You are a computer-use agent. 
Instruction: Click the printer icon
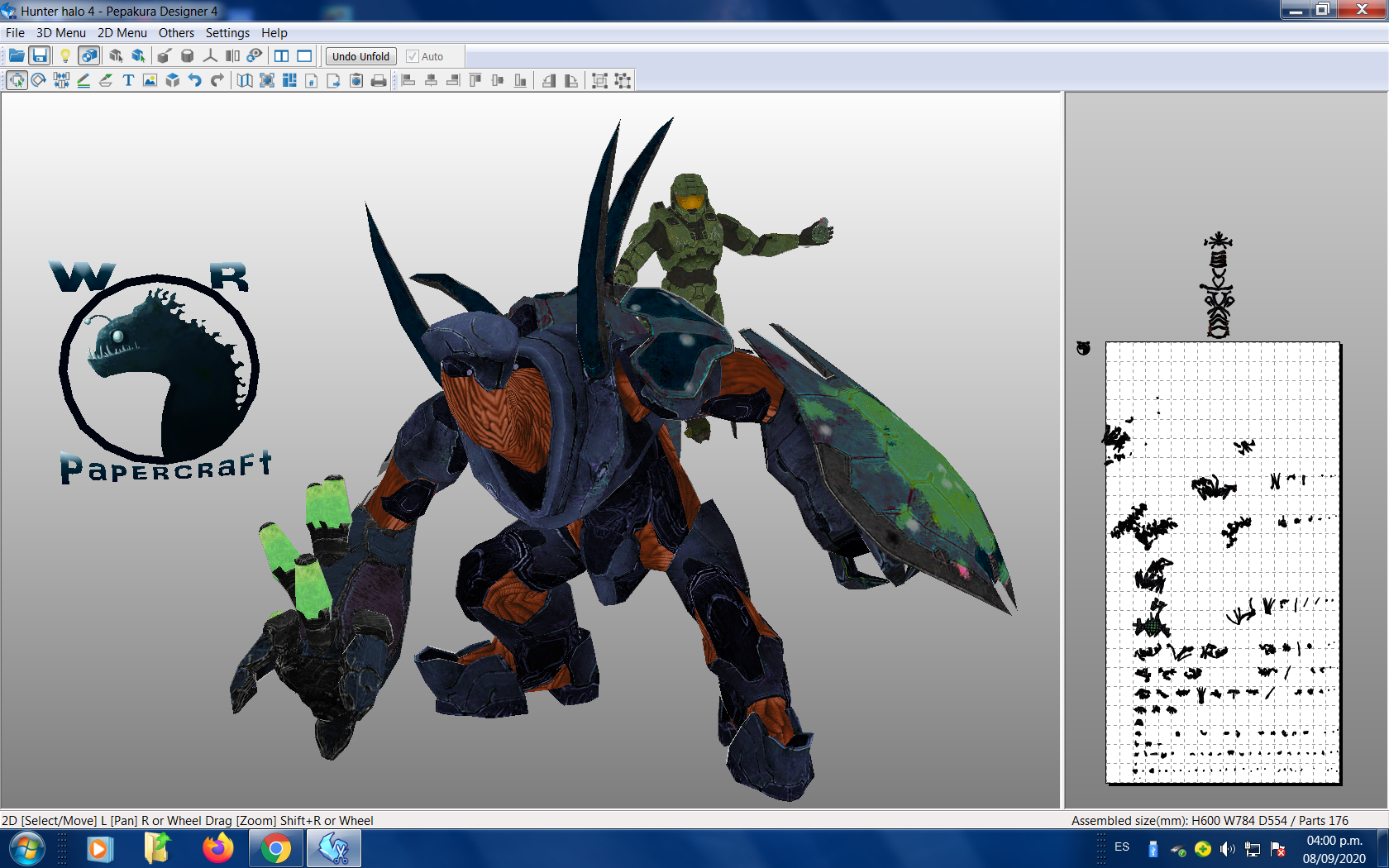(x=379, y=80)
